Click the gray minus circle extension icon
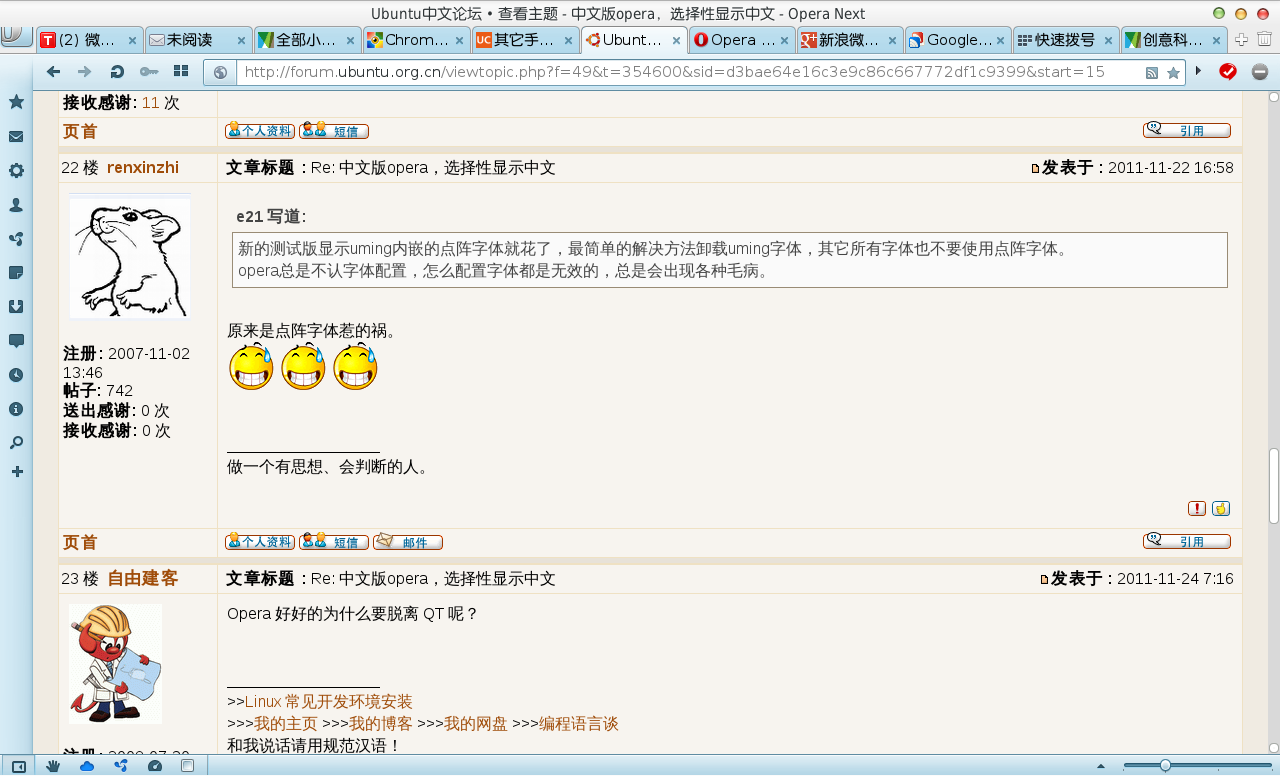 (1260, 72)
